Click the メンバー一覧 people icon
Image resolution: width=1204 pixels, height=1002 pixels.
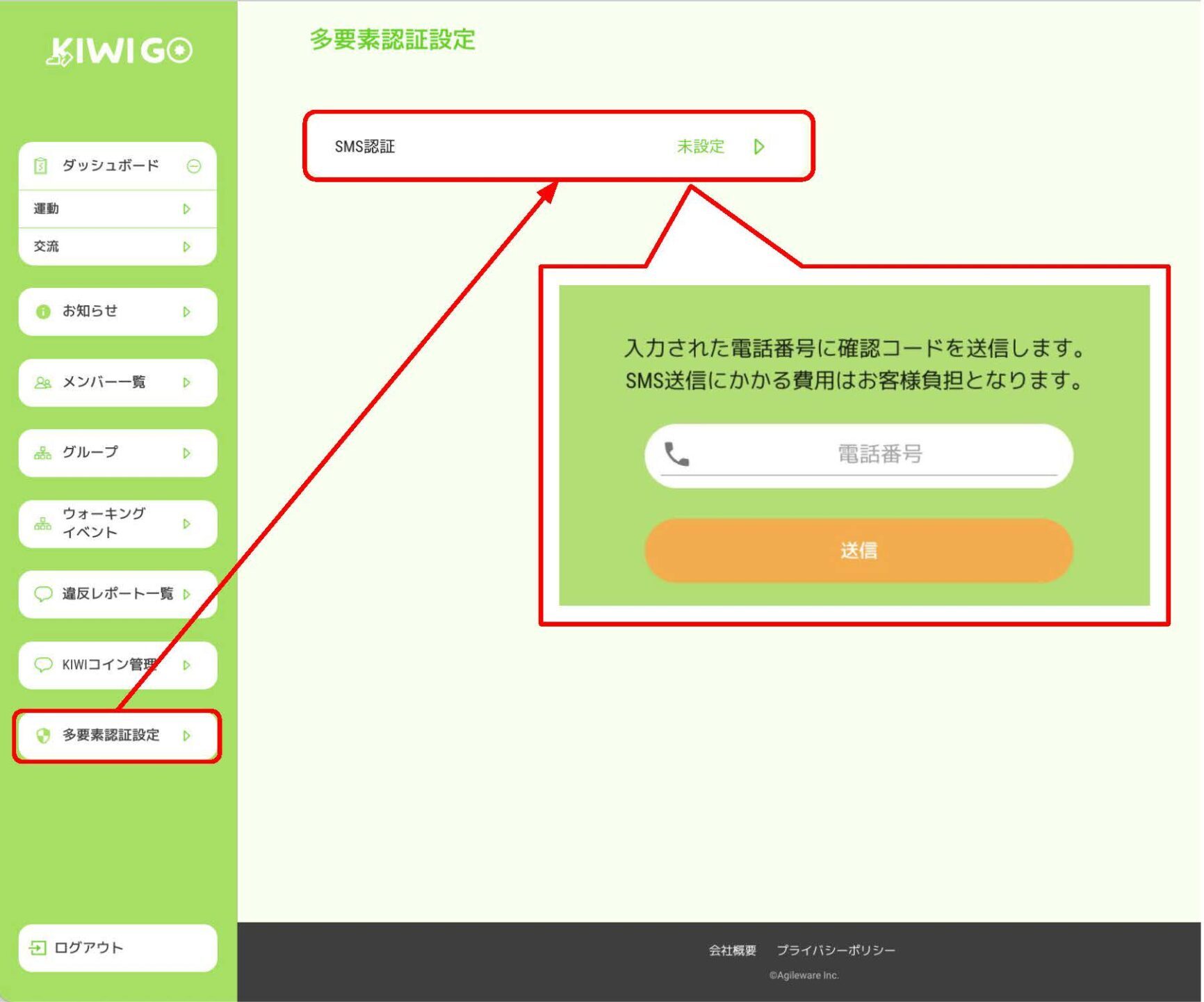click(x=43, y=382)
